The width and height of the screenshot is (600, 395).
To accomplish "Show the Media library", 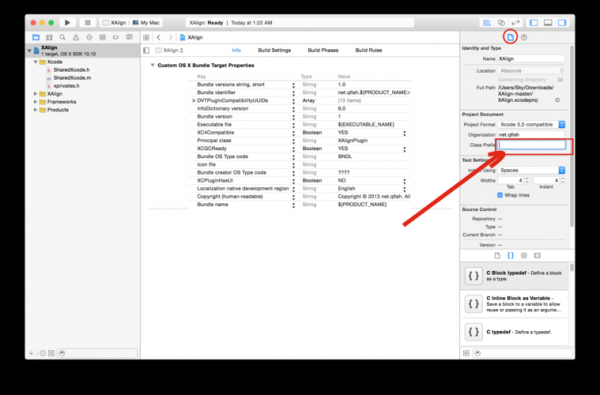I will [x=537, y=255].
